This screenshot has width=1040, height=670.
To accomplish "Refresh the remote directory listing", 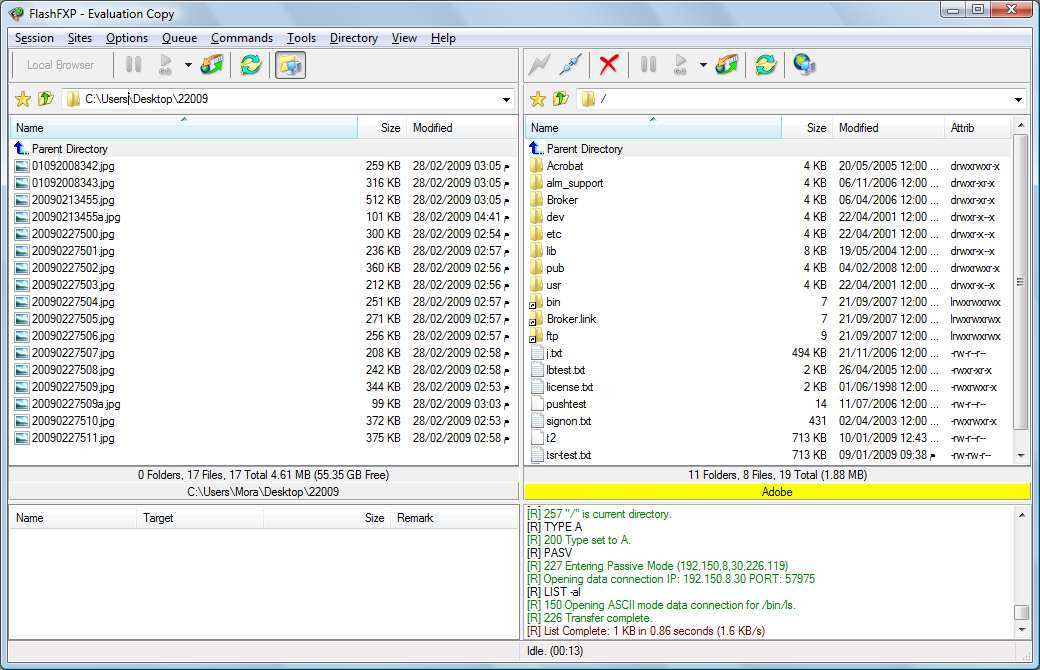I will click(766, 64).
